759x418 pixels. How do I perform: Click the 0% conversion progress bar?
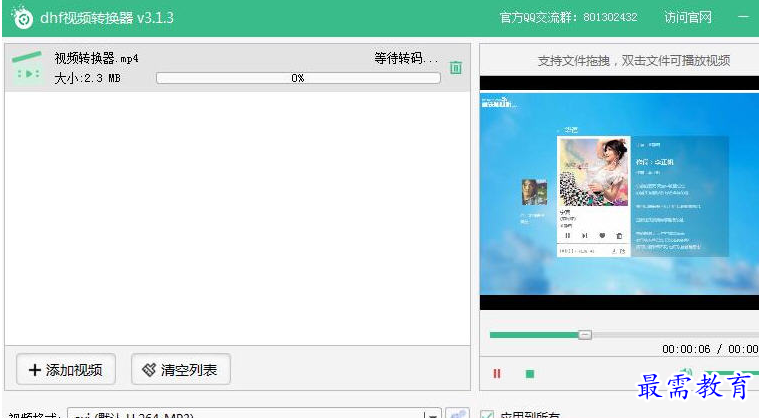pyautogui.click(x=298, y=78)
